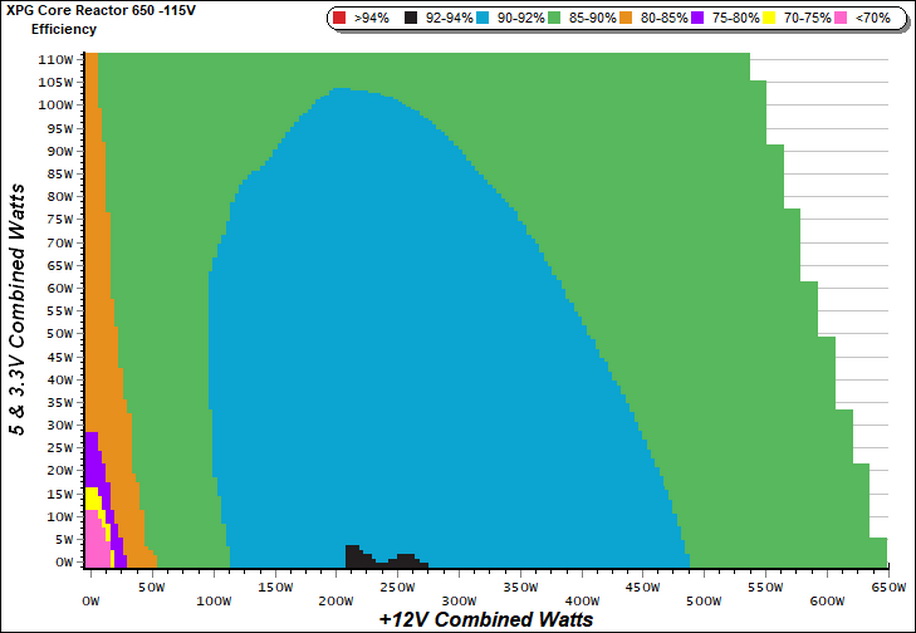Click the red >94% legend swatch
Screen dimensions: 916x633
339,18
